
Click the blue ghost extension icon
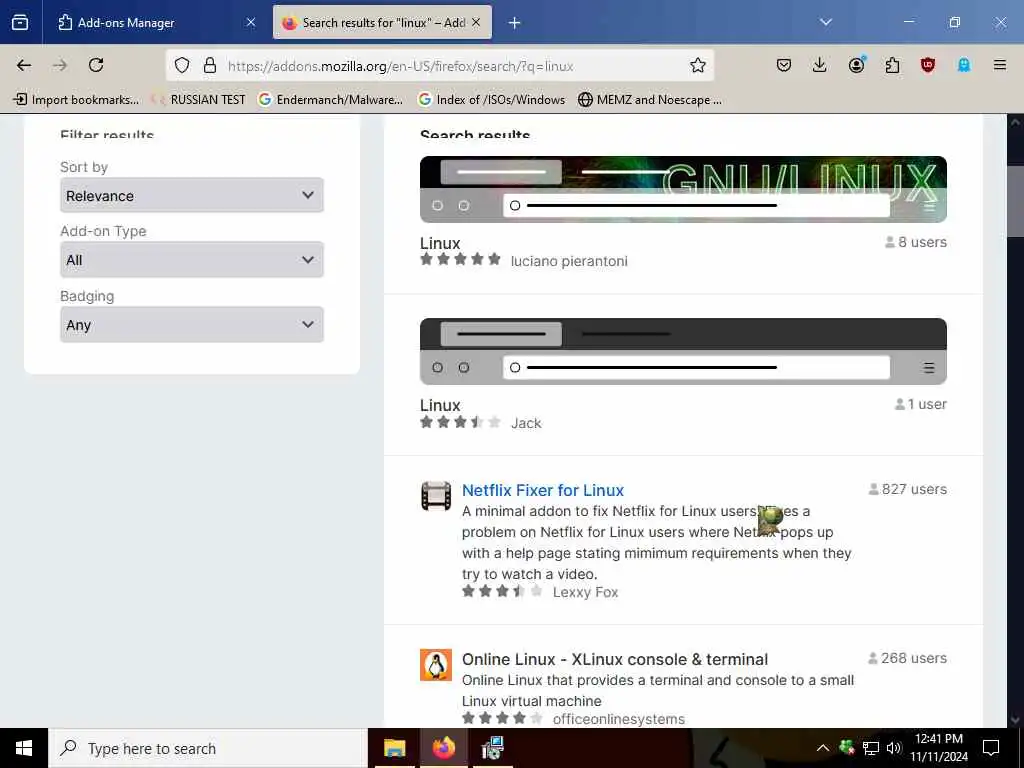964,65
